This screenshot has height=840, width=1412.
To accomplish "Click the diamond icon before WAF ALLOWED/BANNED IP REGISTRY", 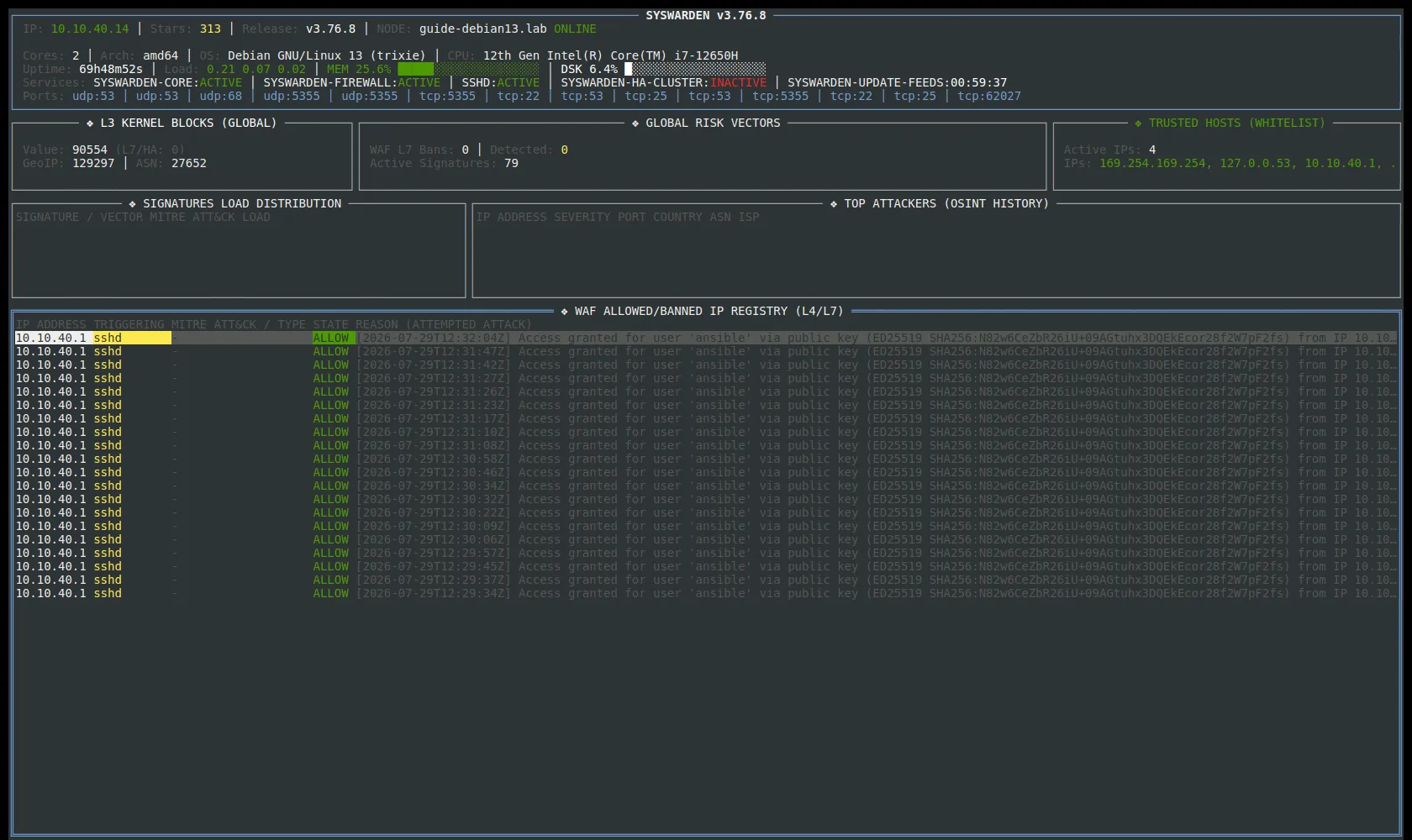I will point(565,312).
